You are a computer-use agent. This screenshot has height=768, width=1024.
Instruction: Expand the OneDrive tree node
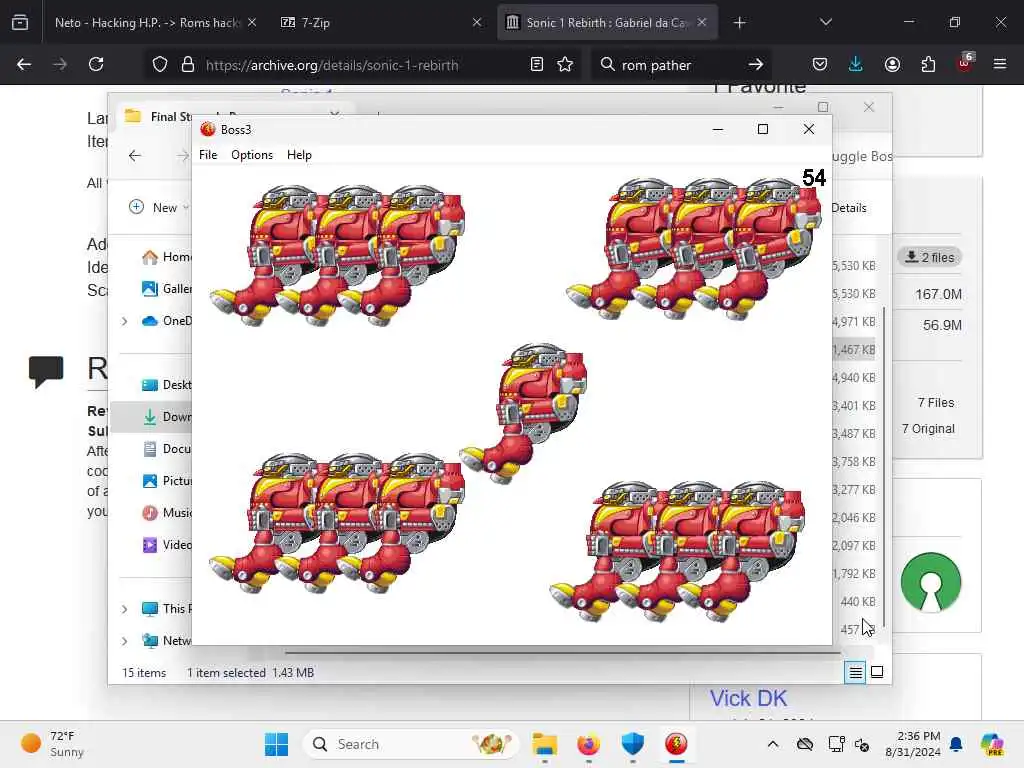click(x=125, y=321)
